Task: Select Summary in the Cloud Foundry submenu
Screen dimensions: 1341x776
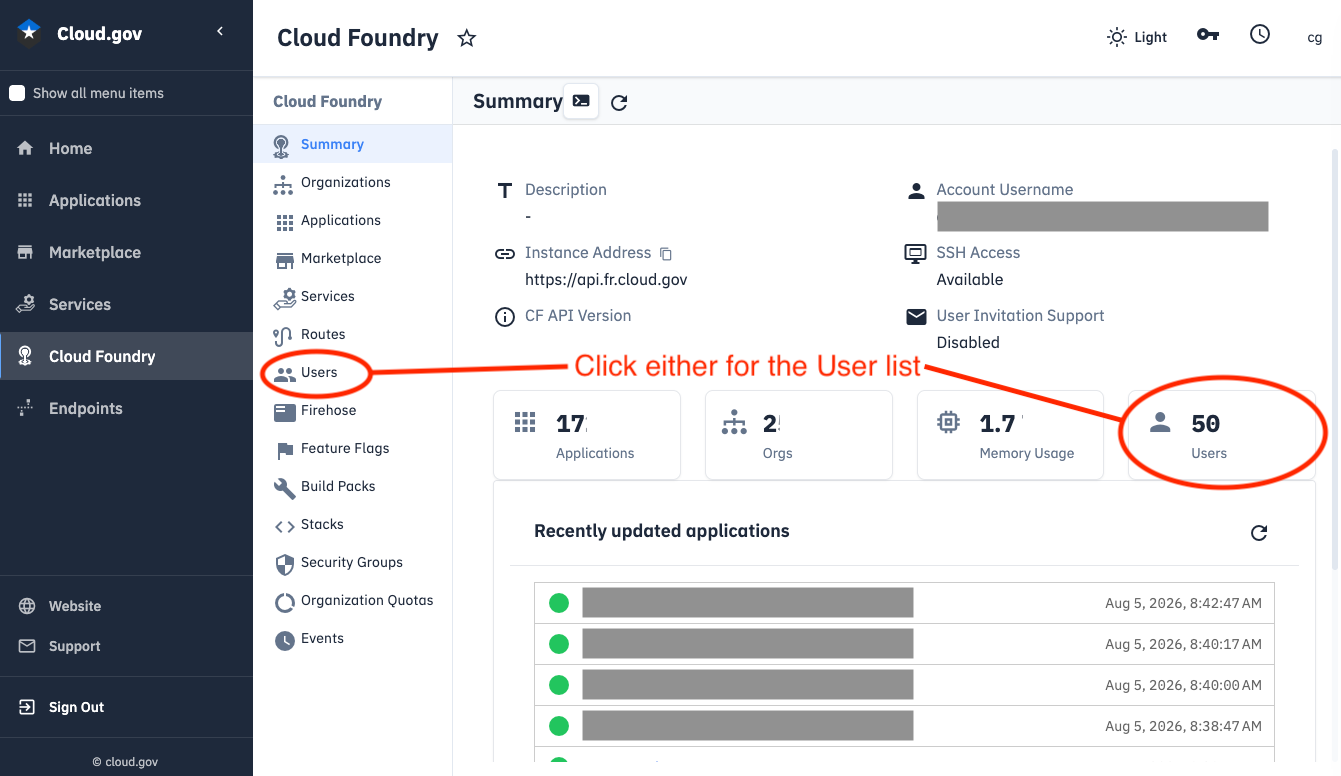Action: [353, 144]
